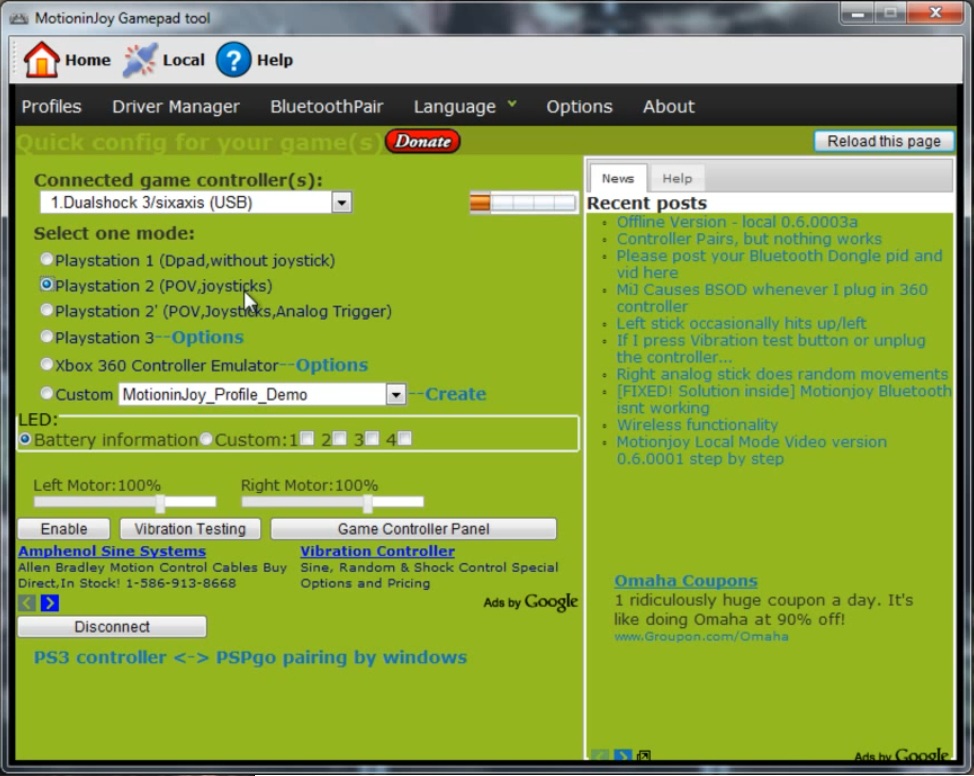Select the Custom profile mode radio
Screen dimensions: 974x776
tap(47, 393)
